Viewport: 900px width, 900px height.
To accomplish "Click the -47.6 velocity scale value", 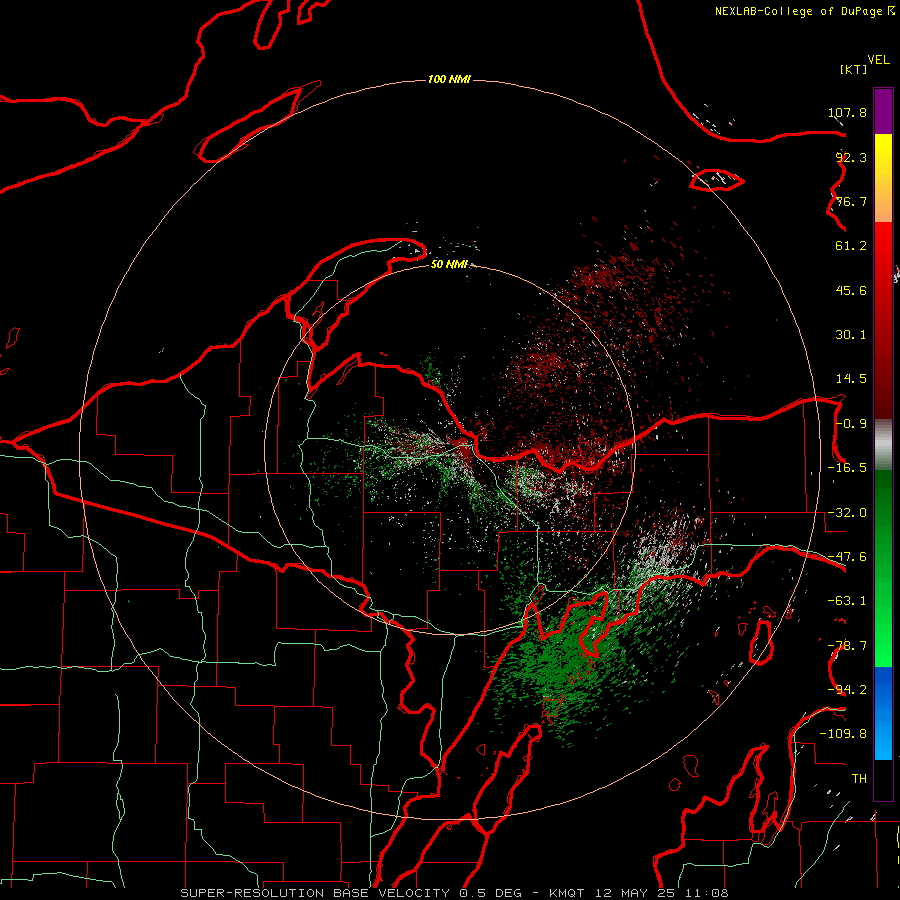I will click(x=847, y=557).
